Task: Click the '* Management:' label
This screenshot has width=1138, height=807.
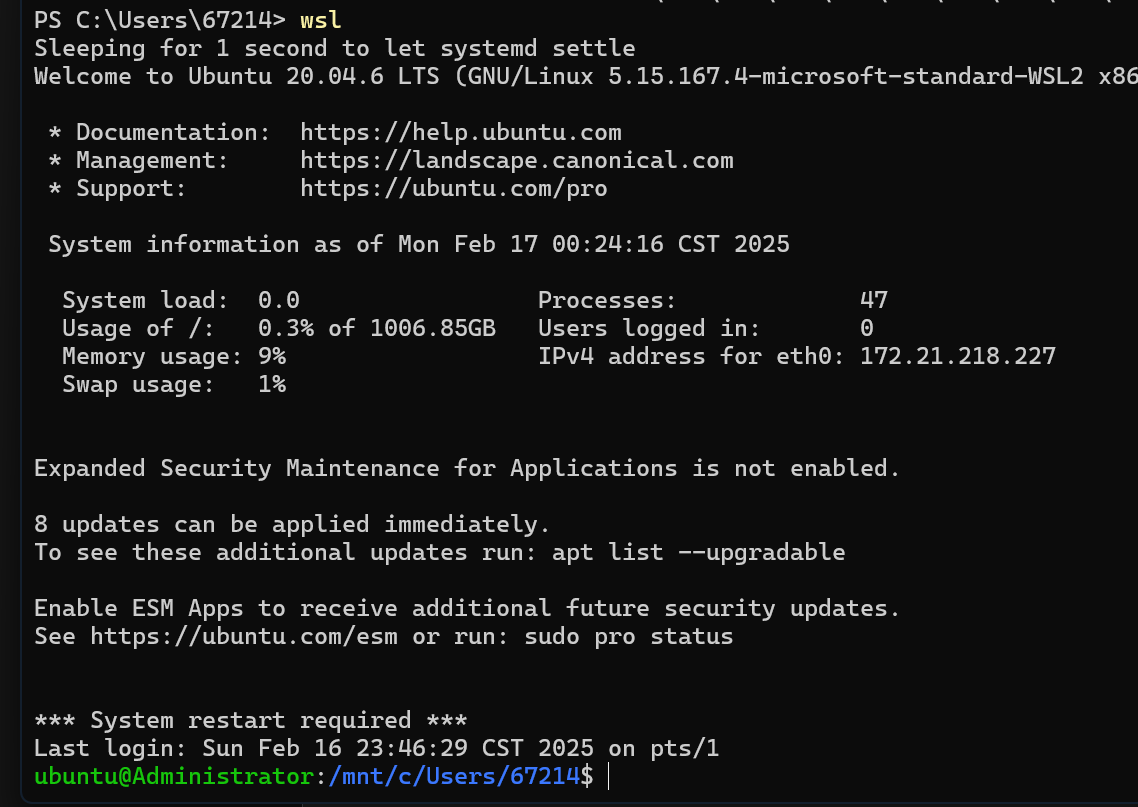Action: (x=139, y=160)
